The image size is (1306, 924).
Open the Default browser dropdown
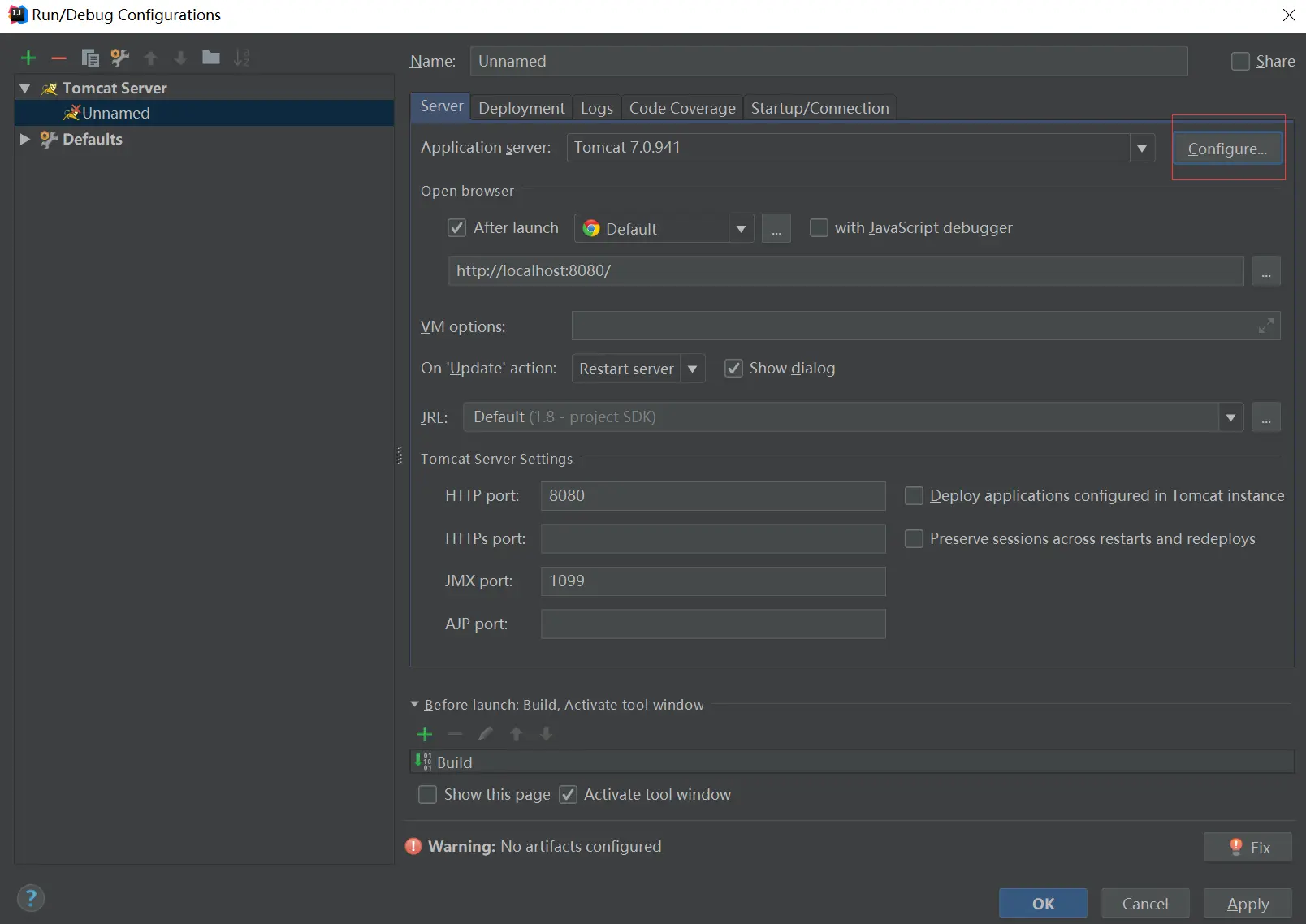tap(741, 229)
